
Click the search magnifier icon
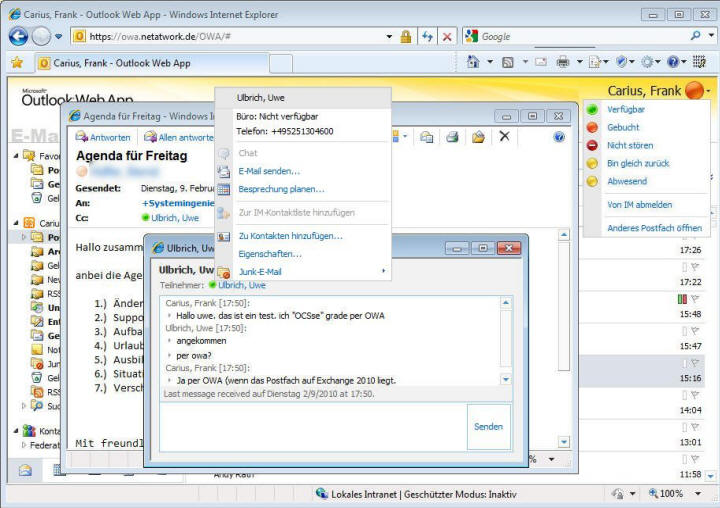pyautogui.click(x=696, y=35)
